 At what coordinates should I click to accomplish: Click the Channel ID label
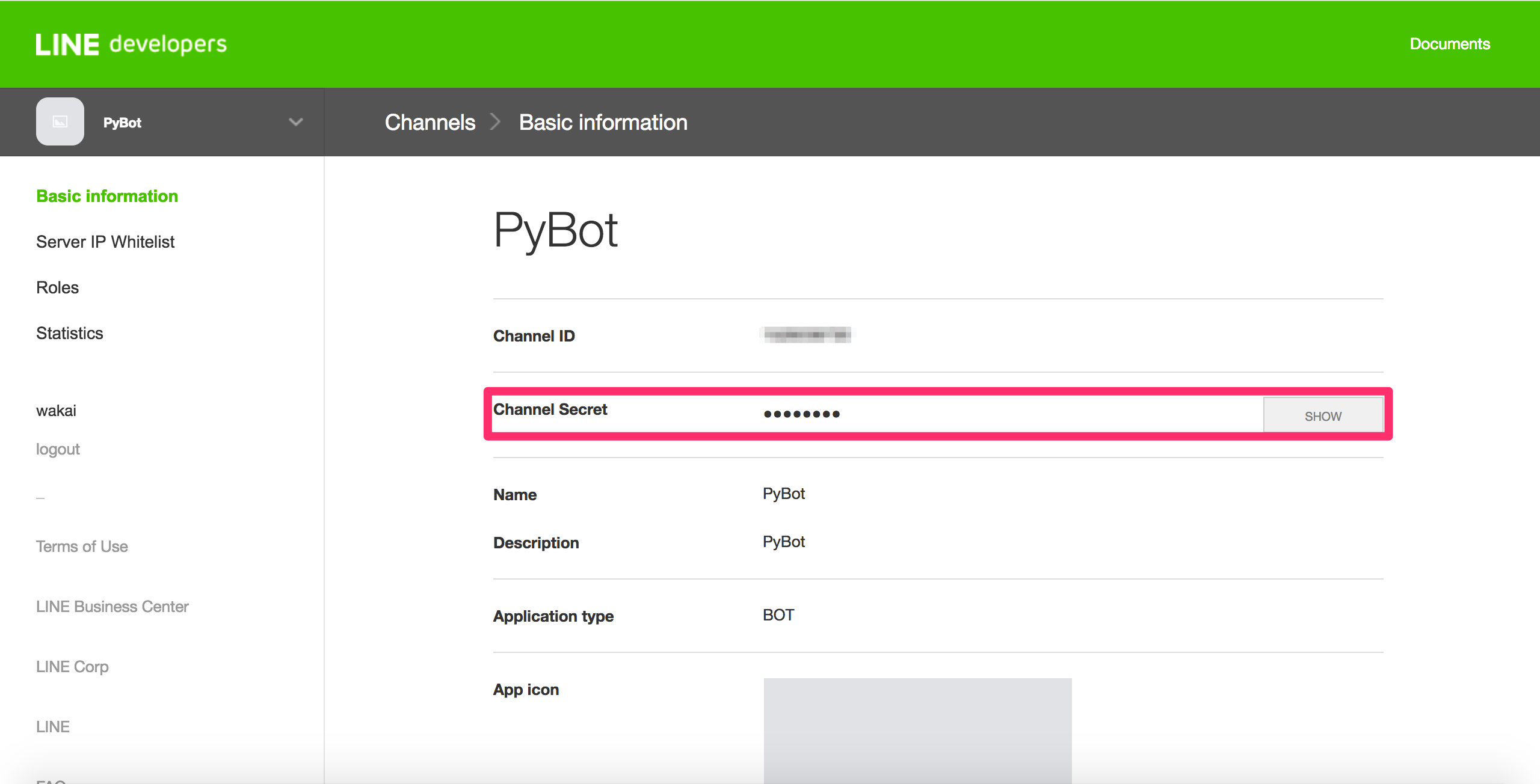[534, 336]
